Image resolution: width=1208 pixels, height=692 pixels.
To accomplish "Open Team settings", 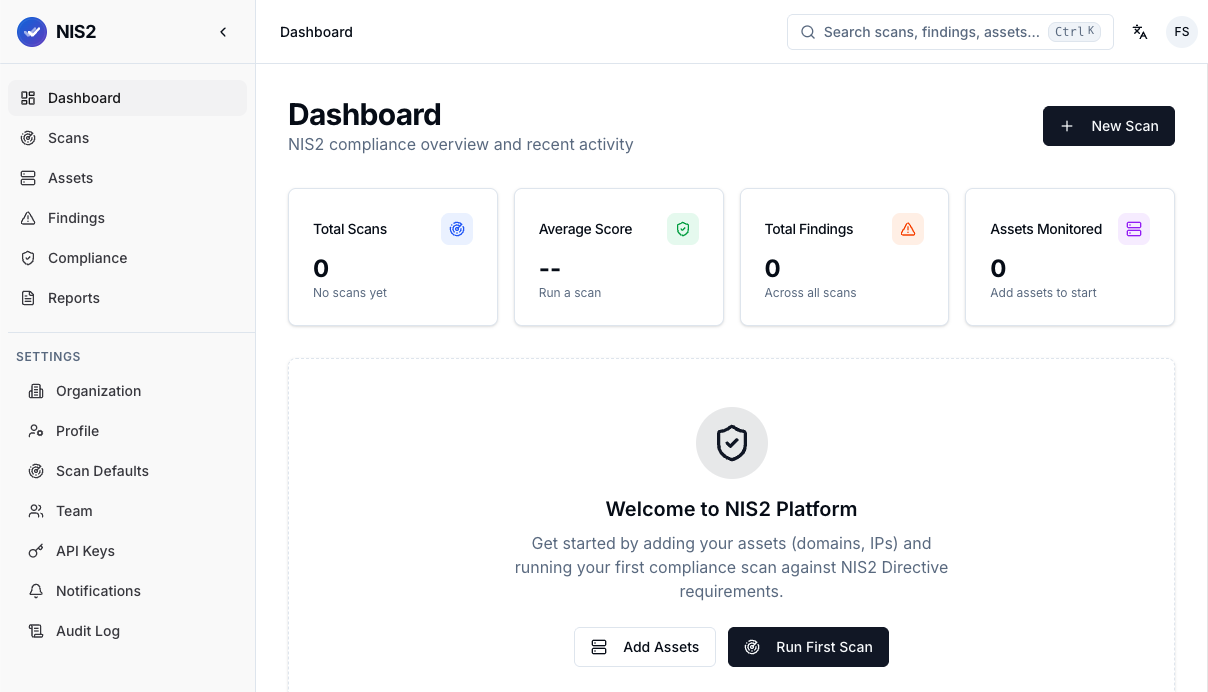I will point(131,511).
